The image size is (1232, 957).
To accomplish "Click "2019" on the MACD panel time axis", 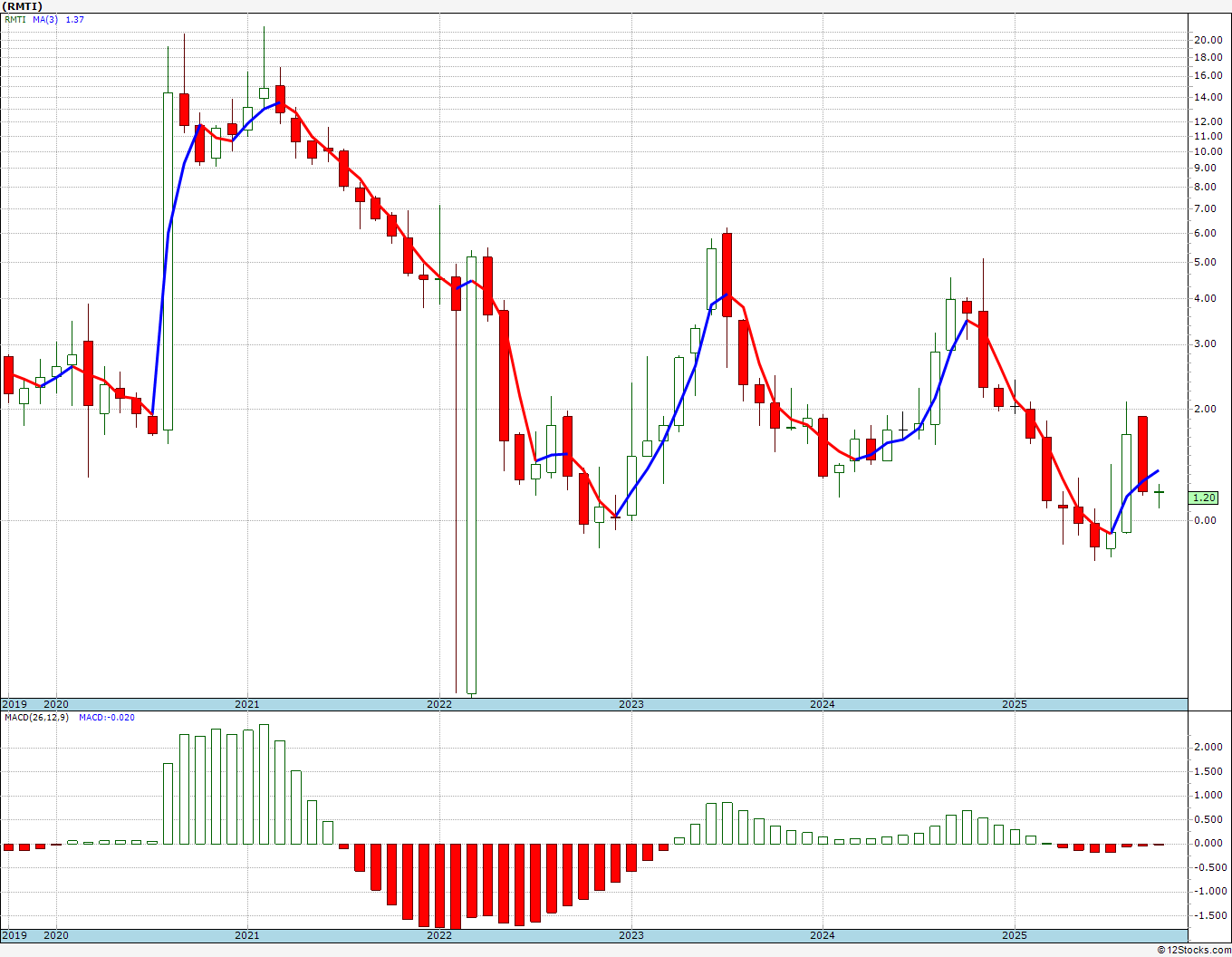I will (14, 935).
